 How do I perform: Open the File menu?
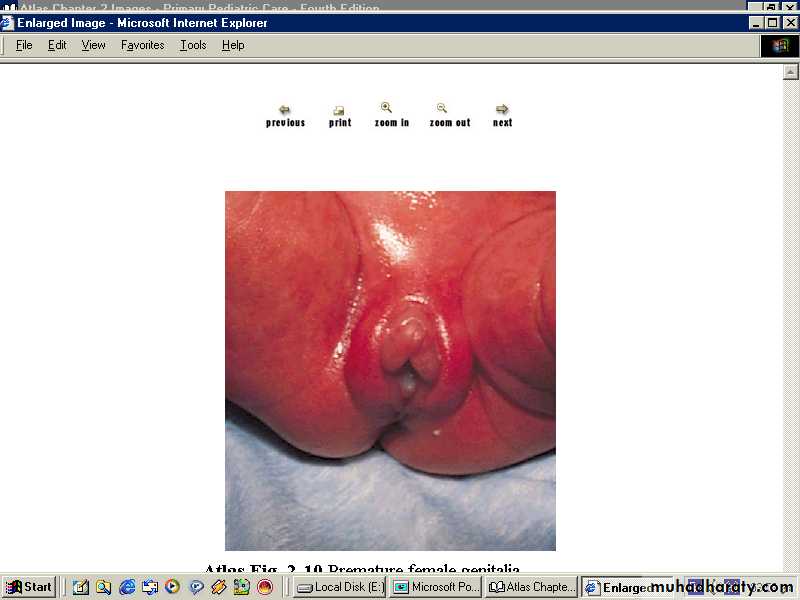pyautogui.click(x=24, y=45)
